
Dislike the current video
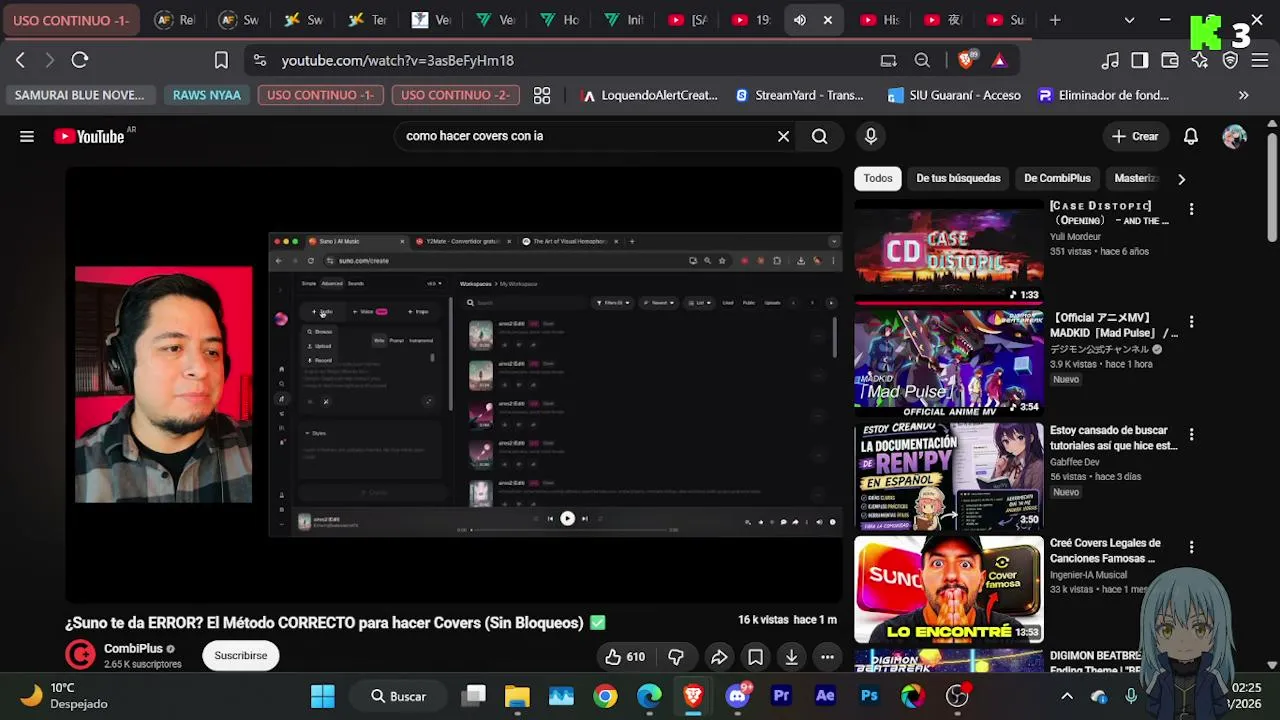point(676,657)
